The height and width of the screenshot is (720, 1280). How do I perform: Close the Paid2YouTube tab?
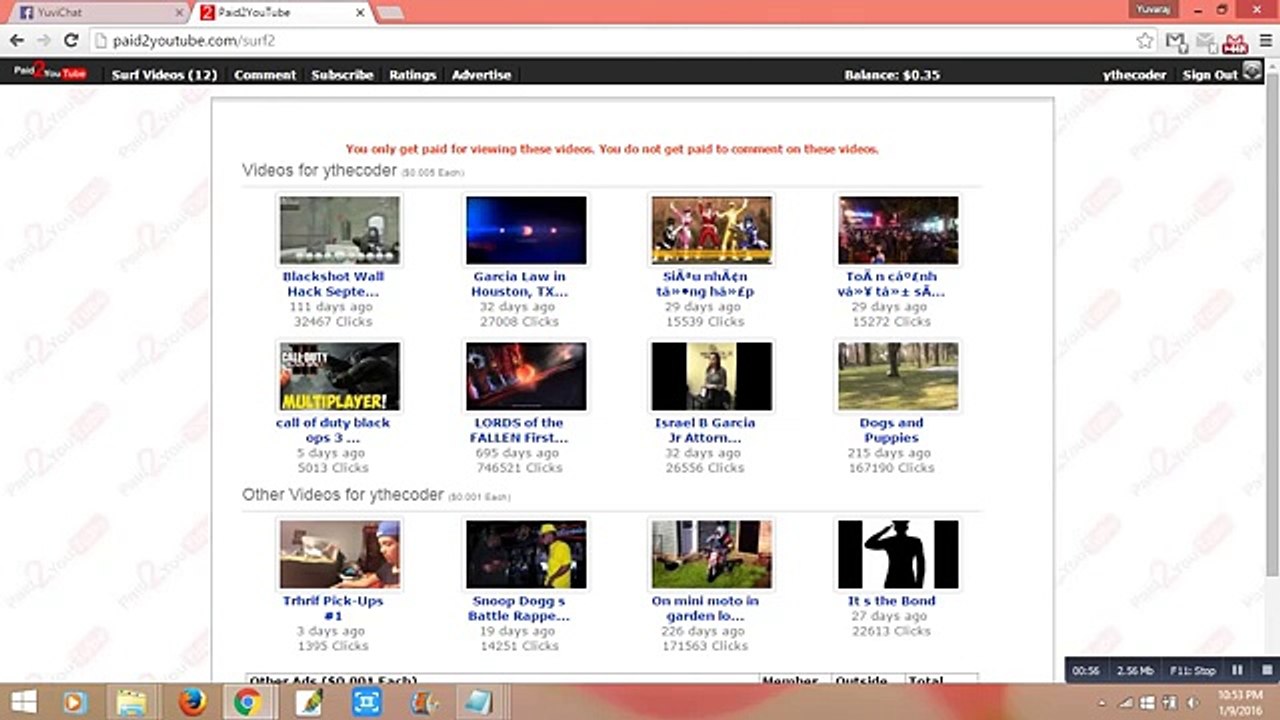360,13
